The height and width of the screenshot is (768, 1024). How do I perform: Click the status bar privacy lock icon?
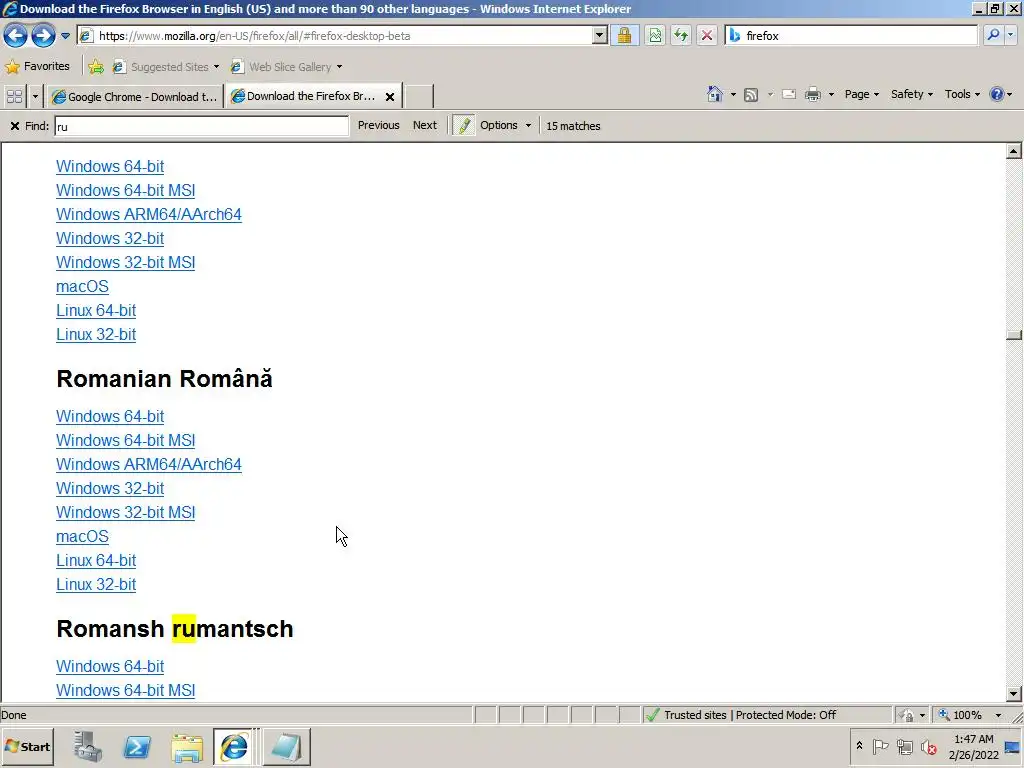(x=907, y=715)
